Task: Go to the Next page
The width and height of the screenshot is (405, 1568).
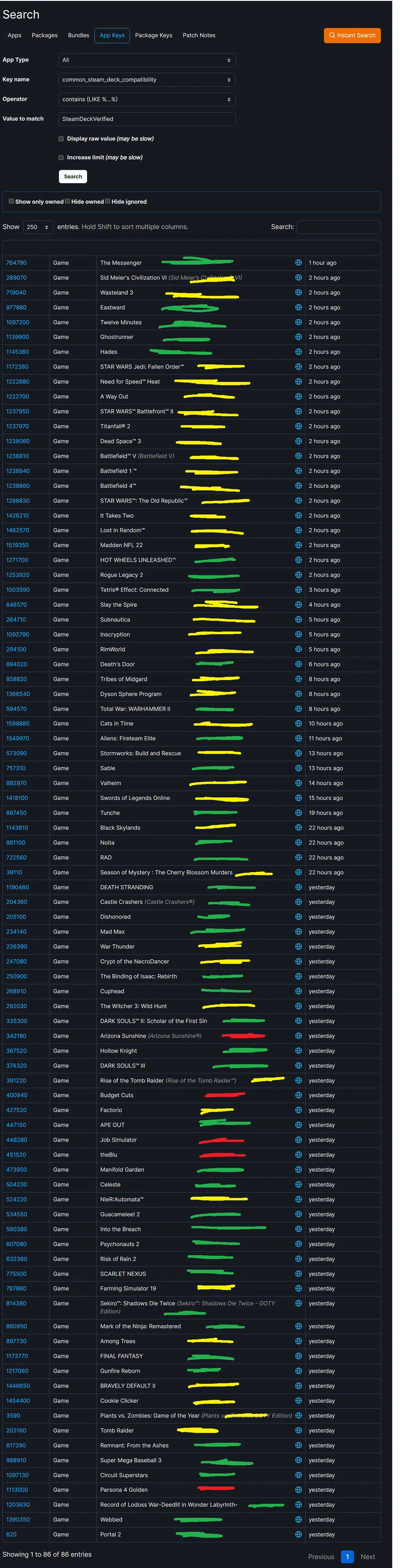Action: (368, 1556)
